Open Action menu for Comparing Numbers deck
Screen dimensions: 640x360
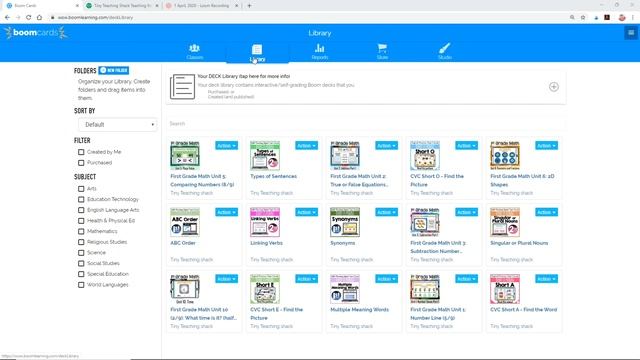[x=226, y=146]
